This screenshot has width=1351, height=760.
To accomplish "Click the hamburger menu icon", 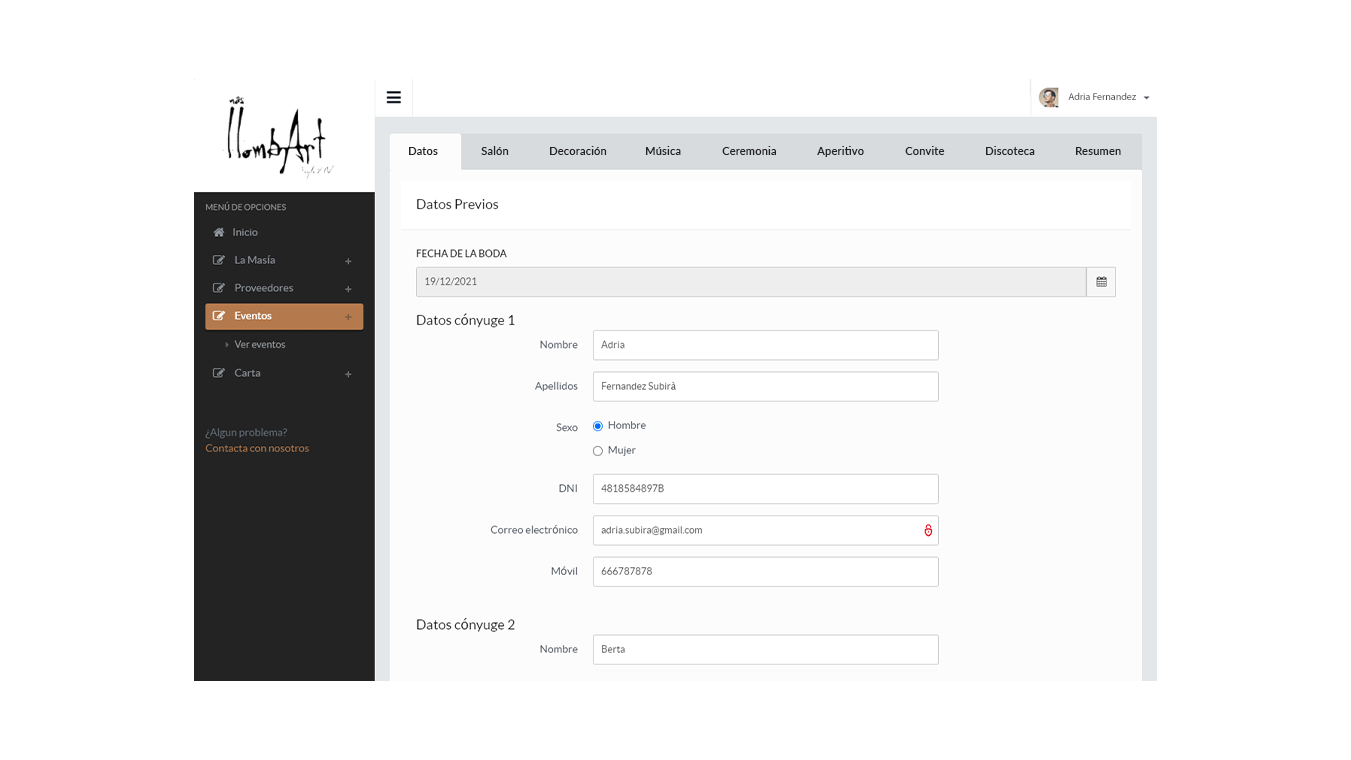I will coord(393,97).
